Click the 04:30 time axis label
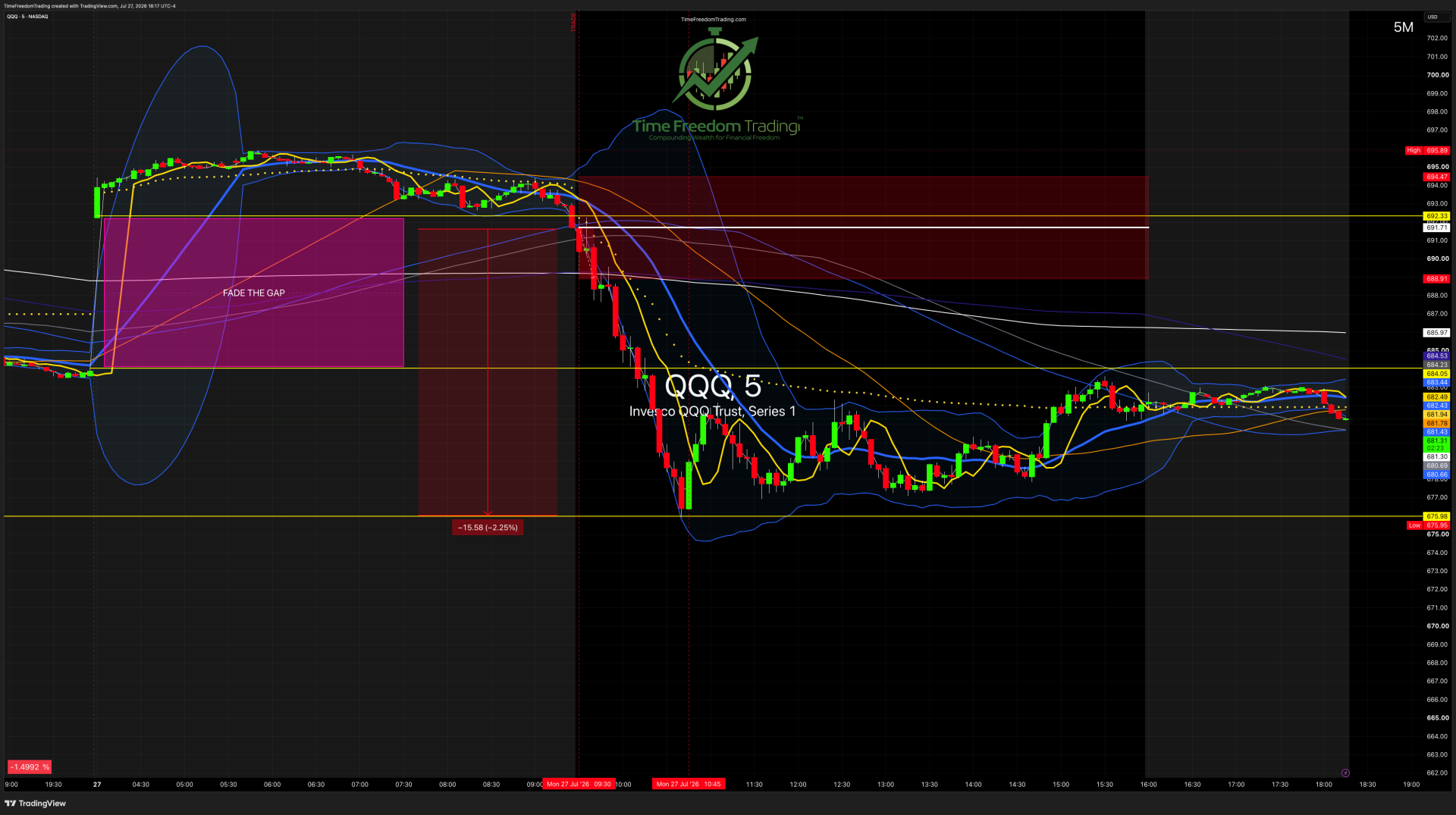The image size is (1456, 815). (141, 785)
